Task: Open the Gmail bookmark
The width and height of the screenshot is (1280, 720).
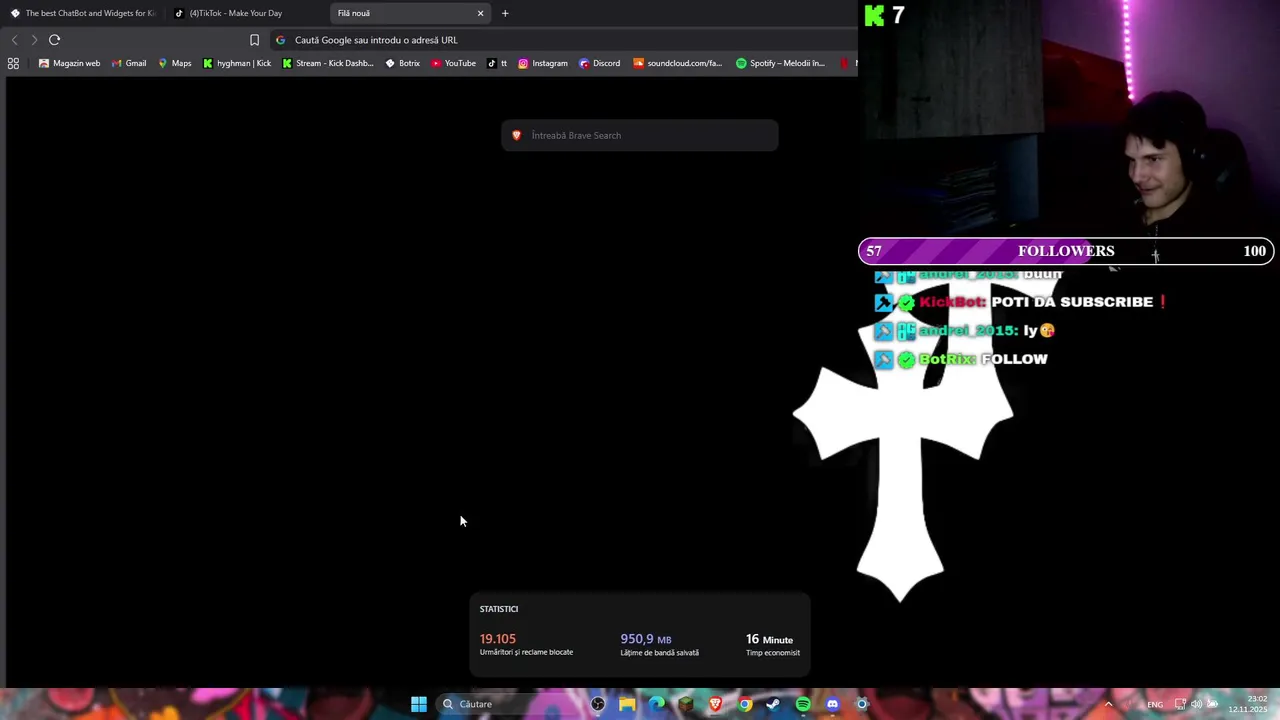Action: (x=129, y=63)
